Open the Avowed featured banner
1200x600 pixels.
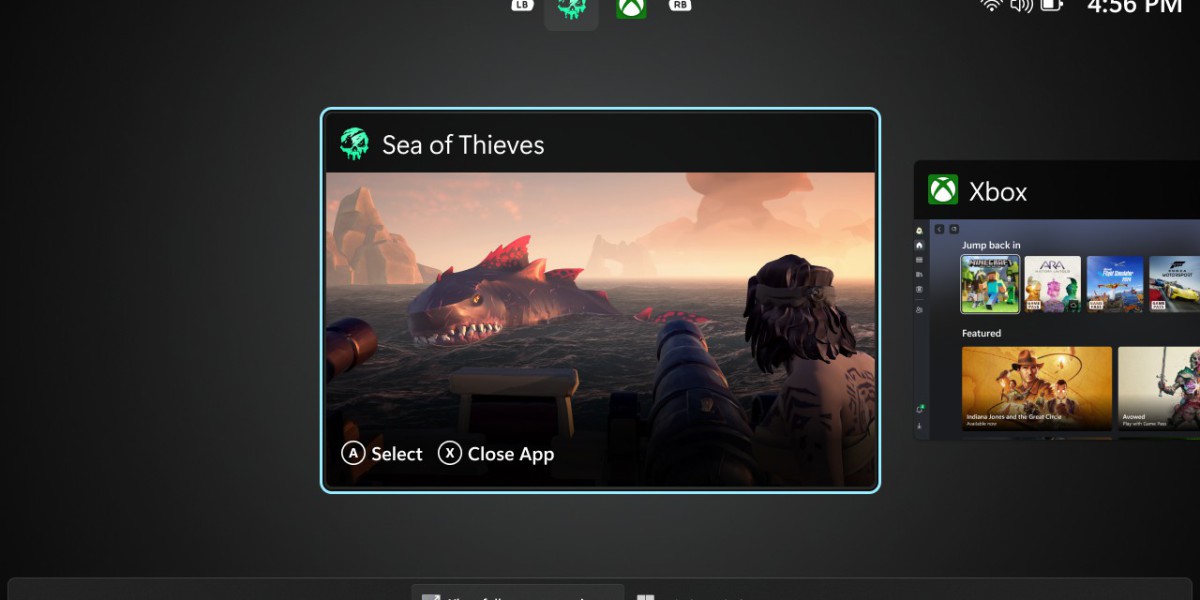pyautogui.click(x=1159, y=389)
